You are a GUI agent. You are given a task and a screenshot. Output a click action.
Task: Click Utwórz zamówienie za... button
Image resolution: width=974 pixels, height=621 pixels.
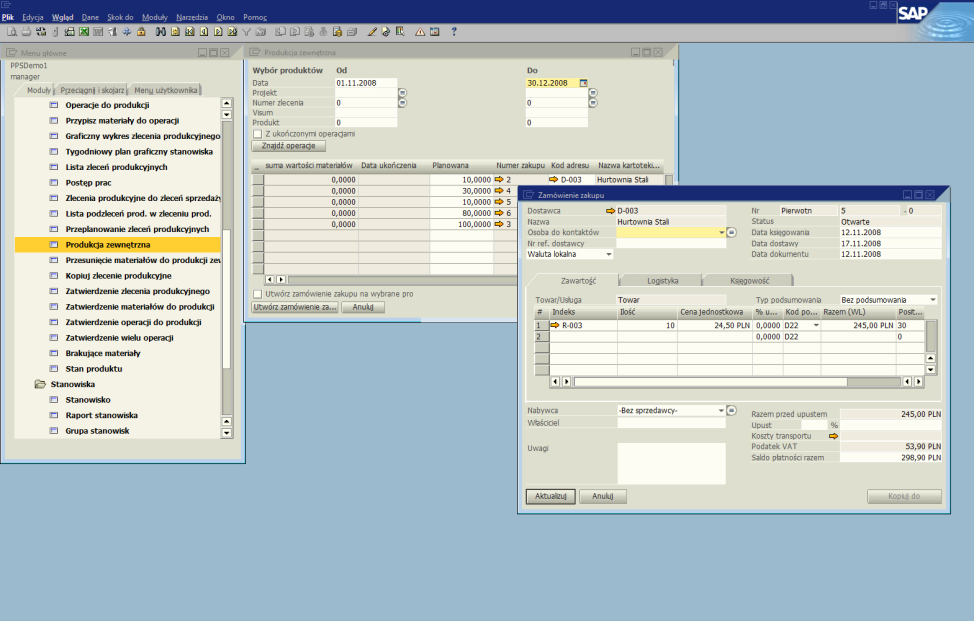click(295, 307)
